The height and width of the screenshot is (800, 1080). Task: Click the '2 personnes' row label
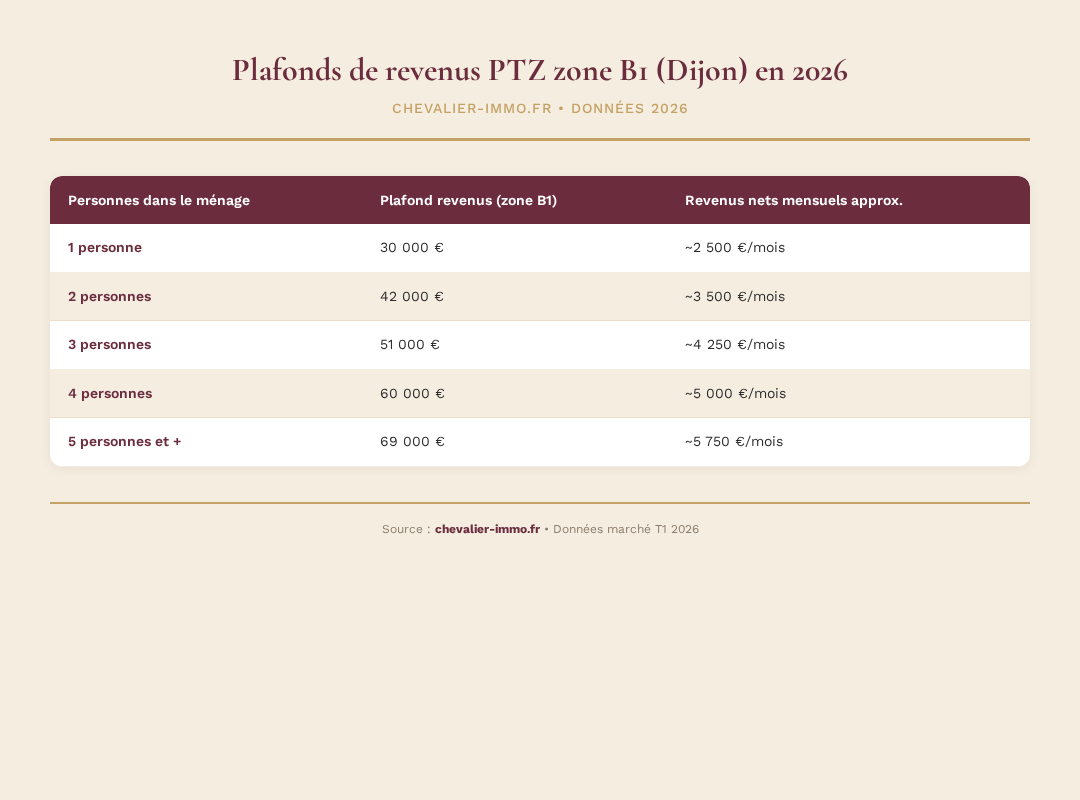110,297
